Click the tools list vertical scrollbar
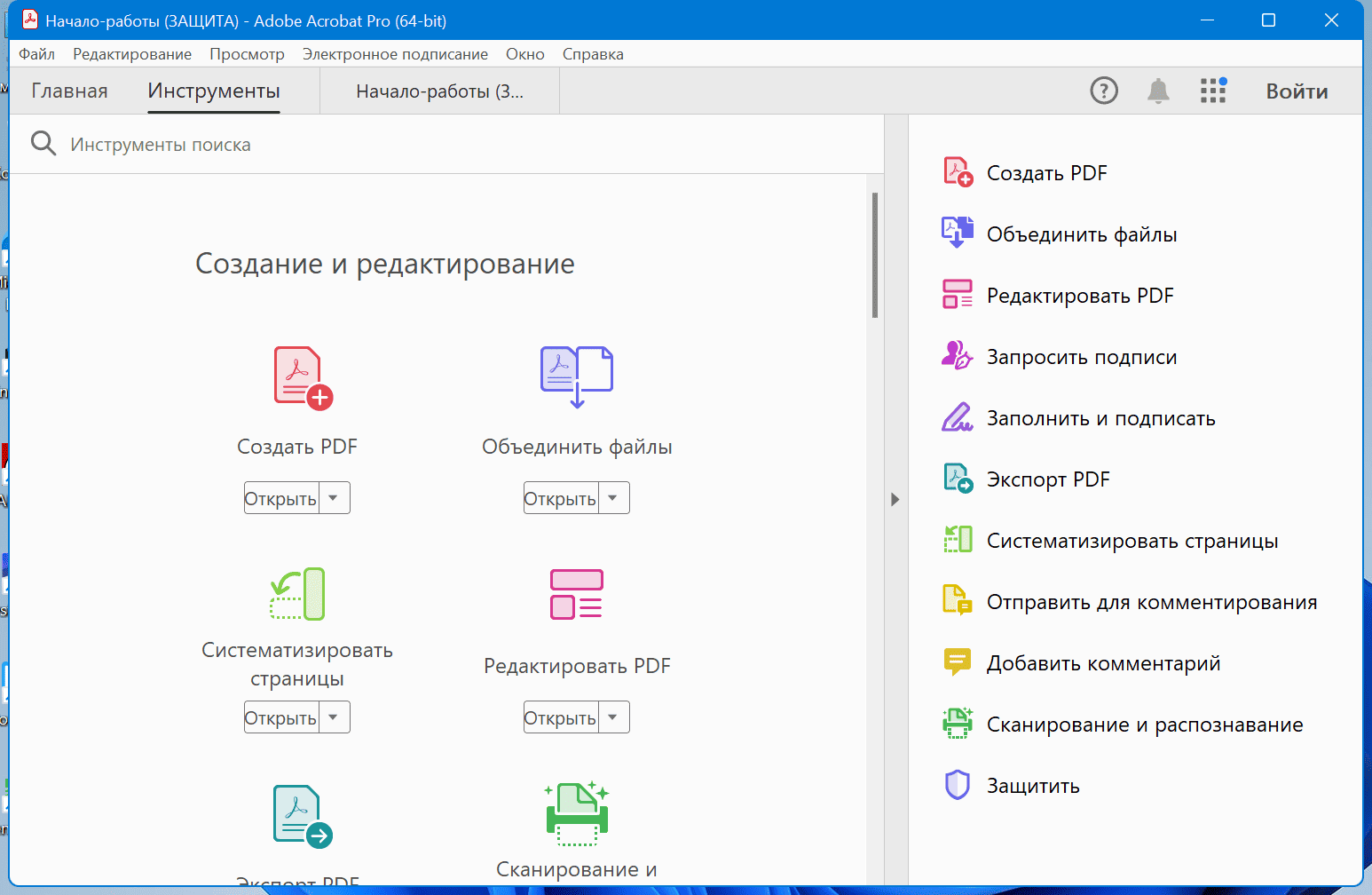 875,256
